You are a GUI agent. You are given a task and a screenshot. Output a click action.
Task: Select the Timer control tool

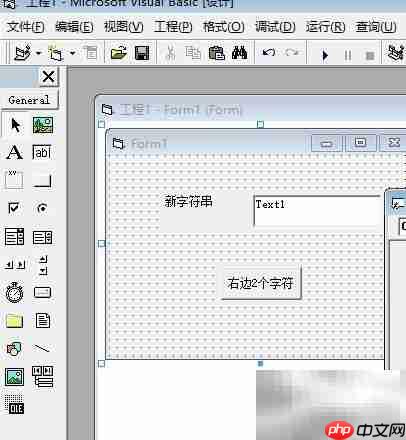click(15, 293)
